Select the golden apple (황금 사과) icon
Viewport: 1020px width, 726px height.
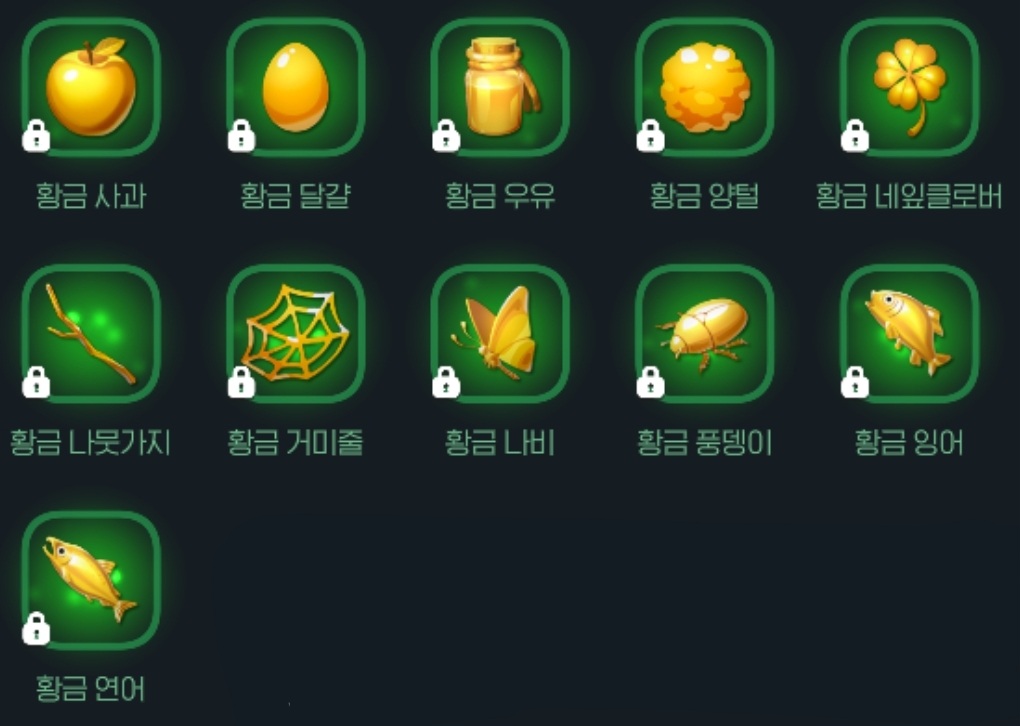(91, 87)
